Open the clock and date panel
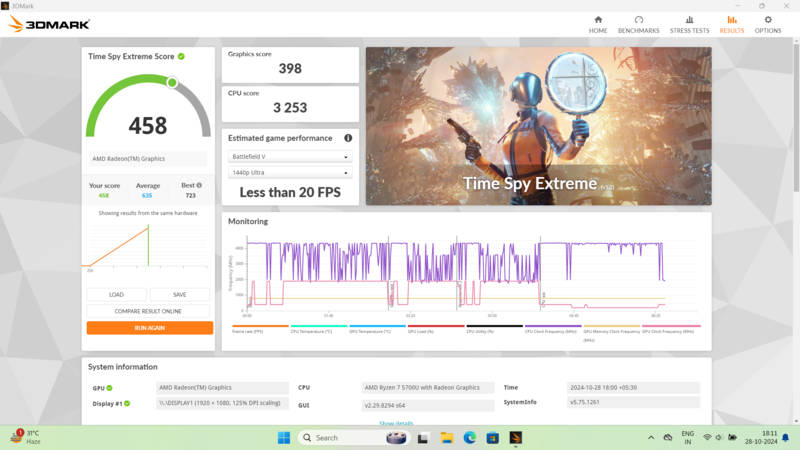The height and width of the screenshot is (450, 800). tap(761, 438)
